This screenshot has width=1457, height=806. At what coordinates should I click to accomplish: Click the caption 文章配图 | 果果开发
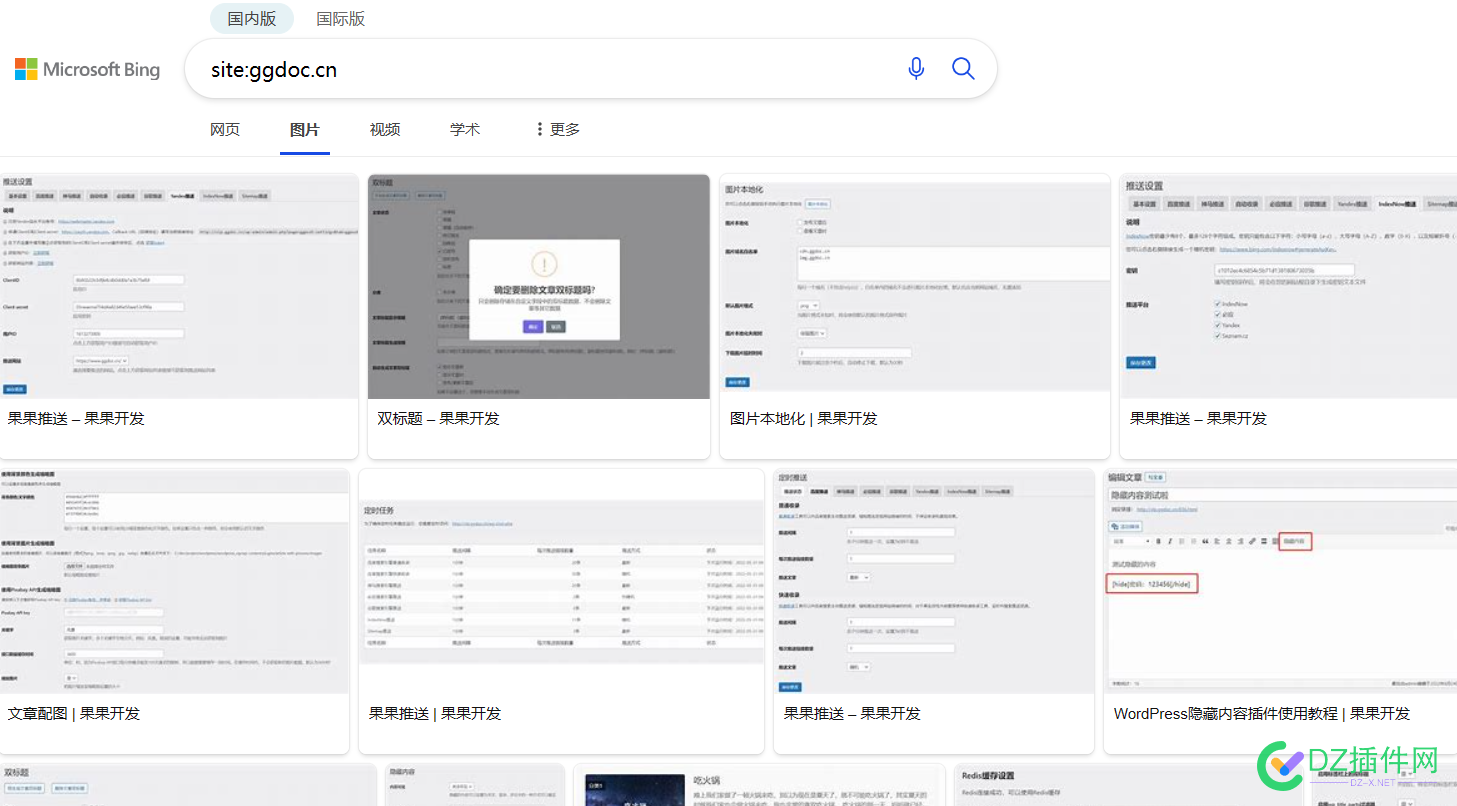[x=74, y=713]
